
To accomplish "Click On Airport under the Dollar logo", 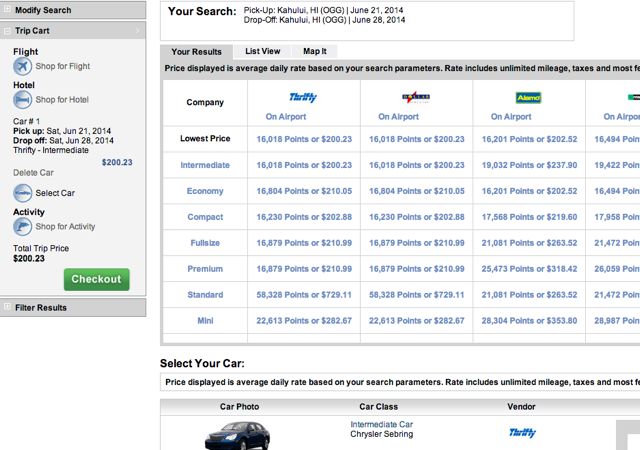I will [x=398, y=117].
